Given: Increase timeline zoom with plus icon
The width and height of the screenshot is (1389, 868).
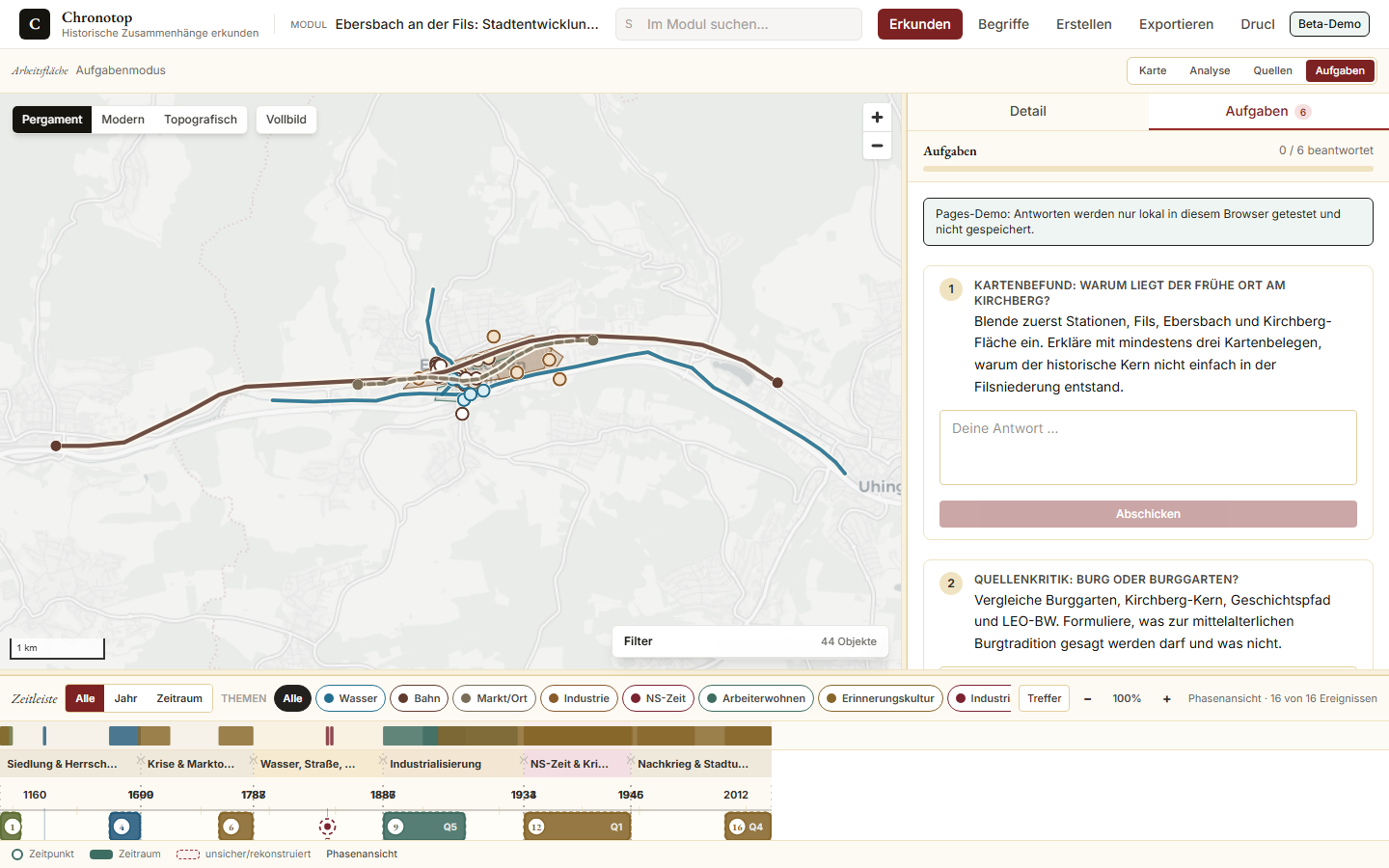Looking at the screenshot, I should tap(1166, 698).
